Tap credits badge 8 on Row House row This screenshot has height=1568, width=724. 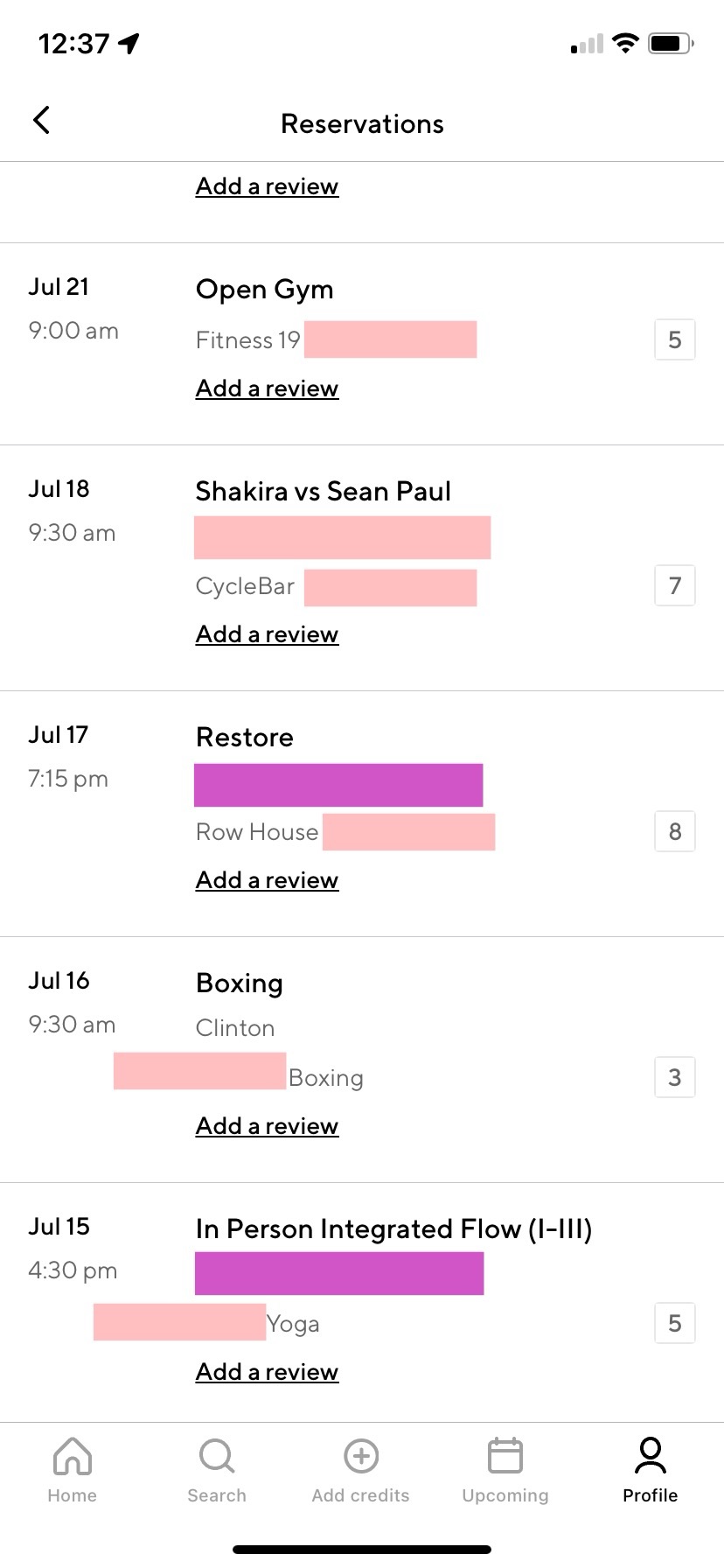pyautogui.click(x=675, y=832)
